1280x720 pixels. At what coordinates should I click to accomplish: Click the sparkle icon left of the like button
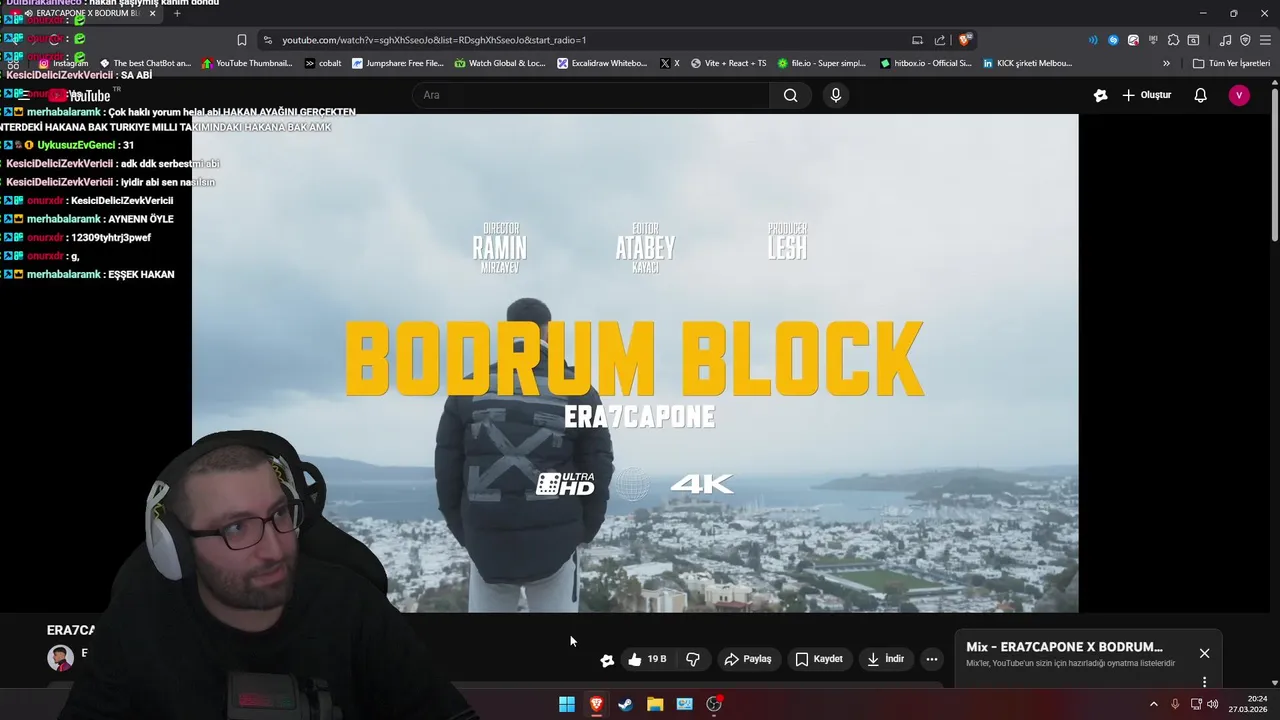[x=607, y=660]
